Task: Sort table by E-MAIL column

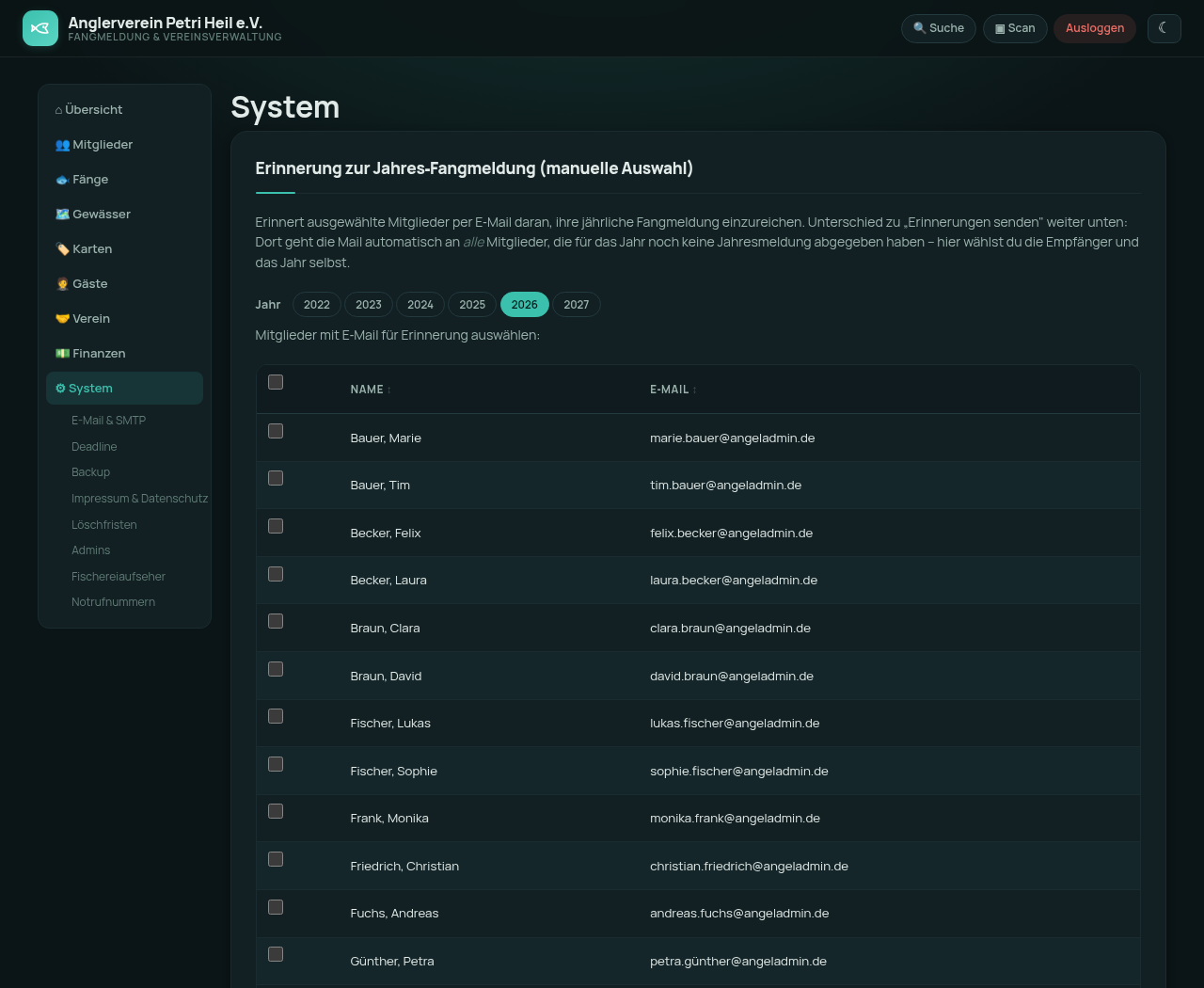Action: 673,390
